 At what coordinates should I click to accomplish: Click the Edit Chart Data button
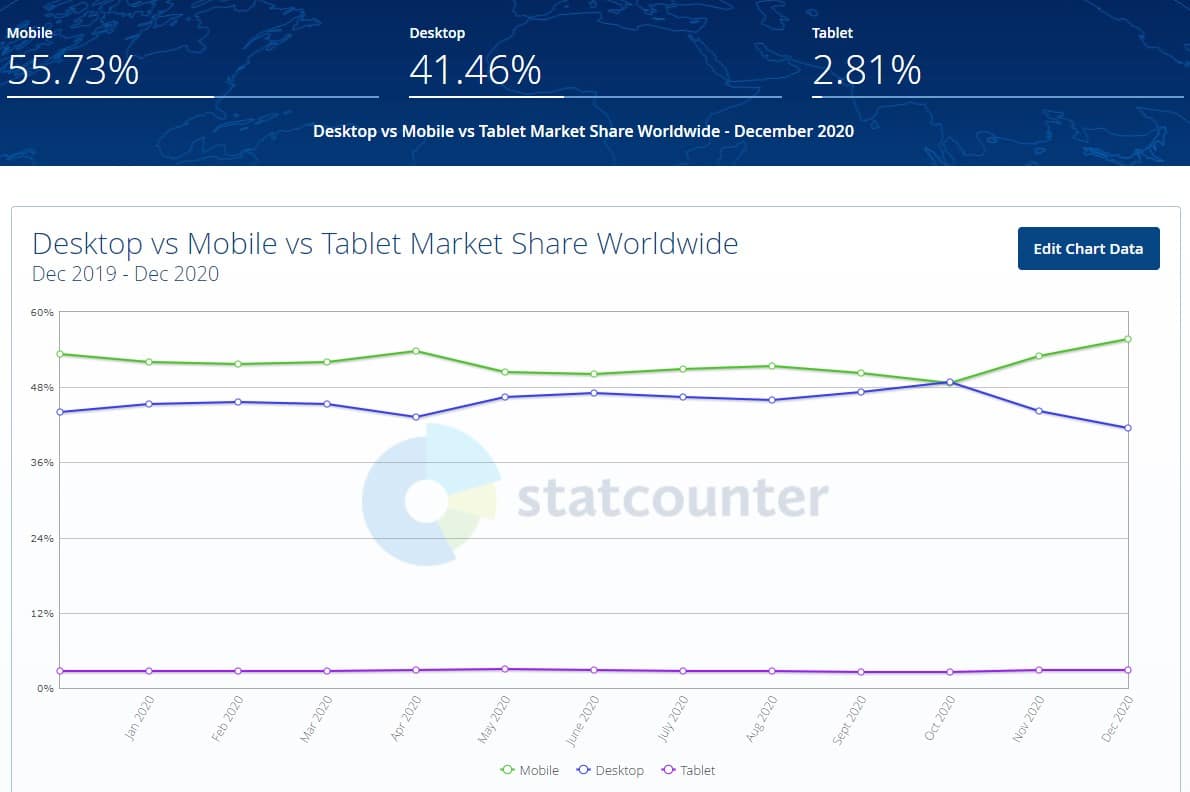point(1088,248)
